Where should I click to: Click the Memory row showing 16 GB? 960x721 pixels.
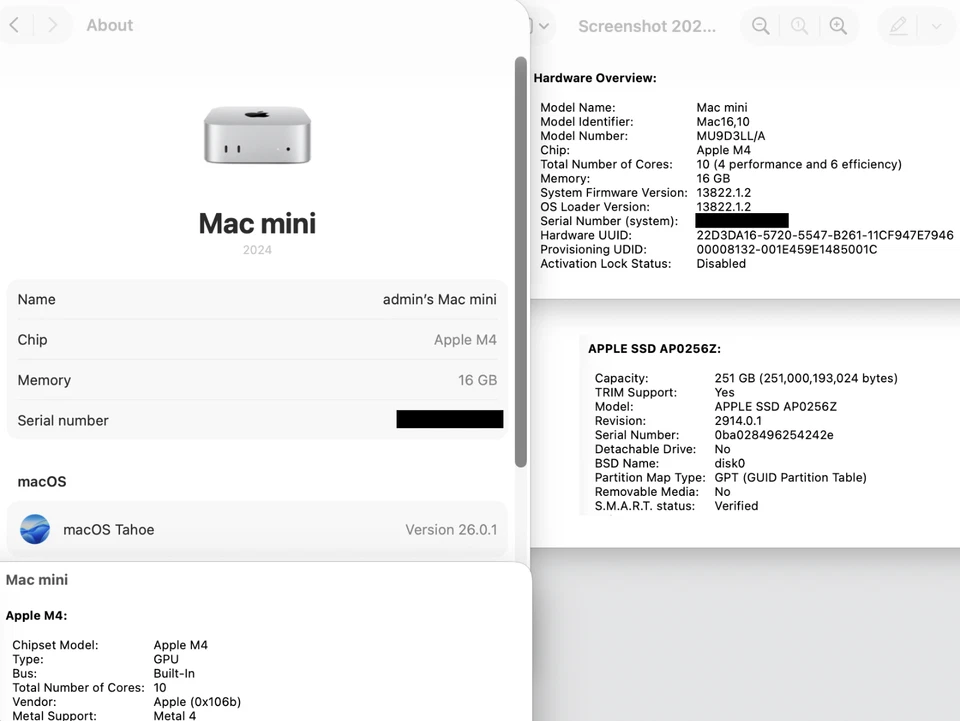point(257,380)
